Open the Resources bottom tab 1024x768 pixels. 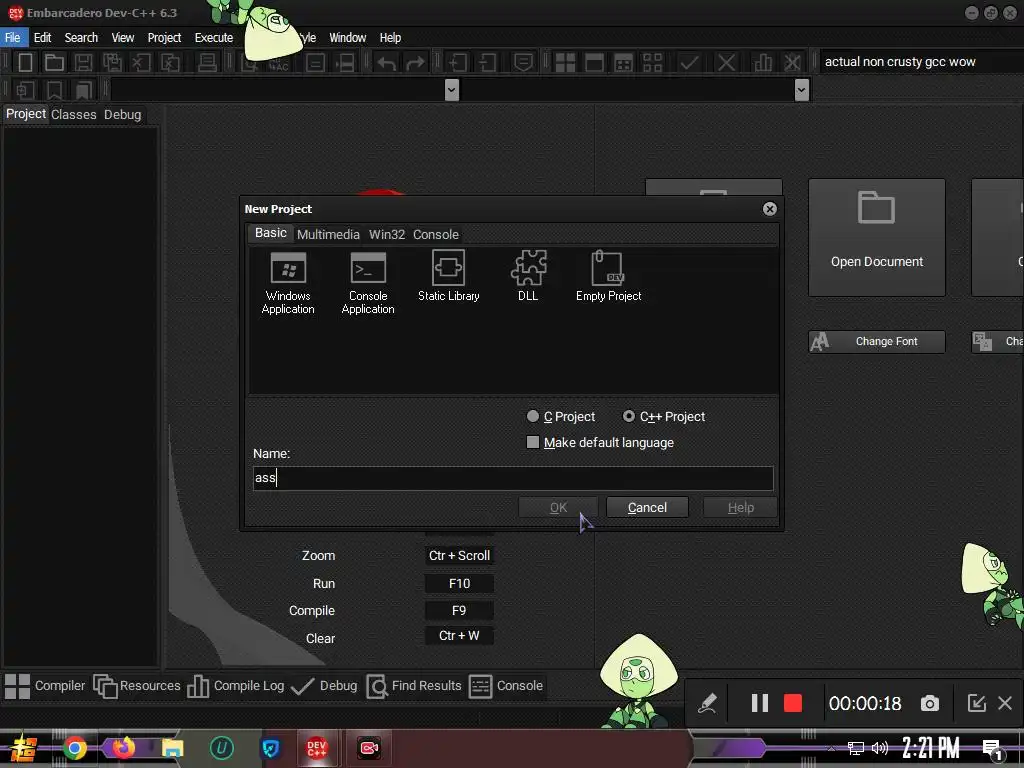tap(137, 686)
